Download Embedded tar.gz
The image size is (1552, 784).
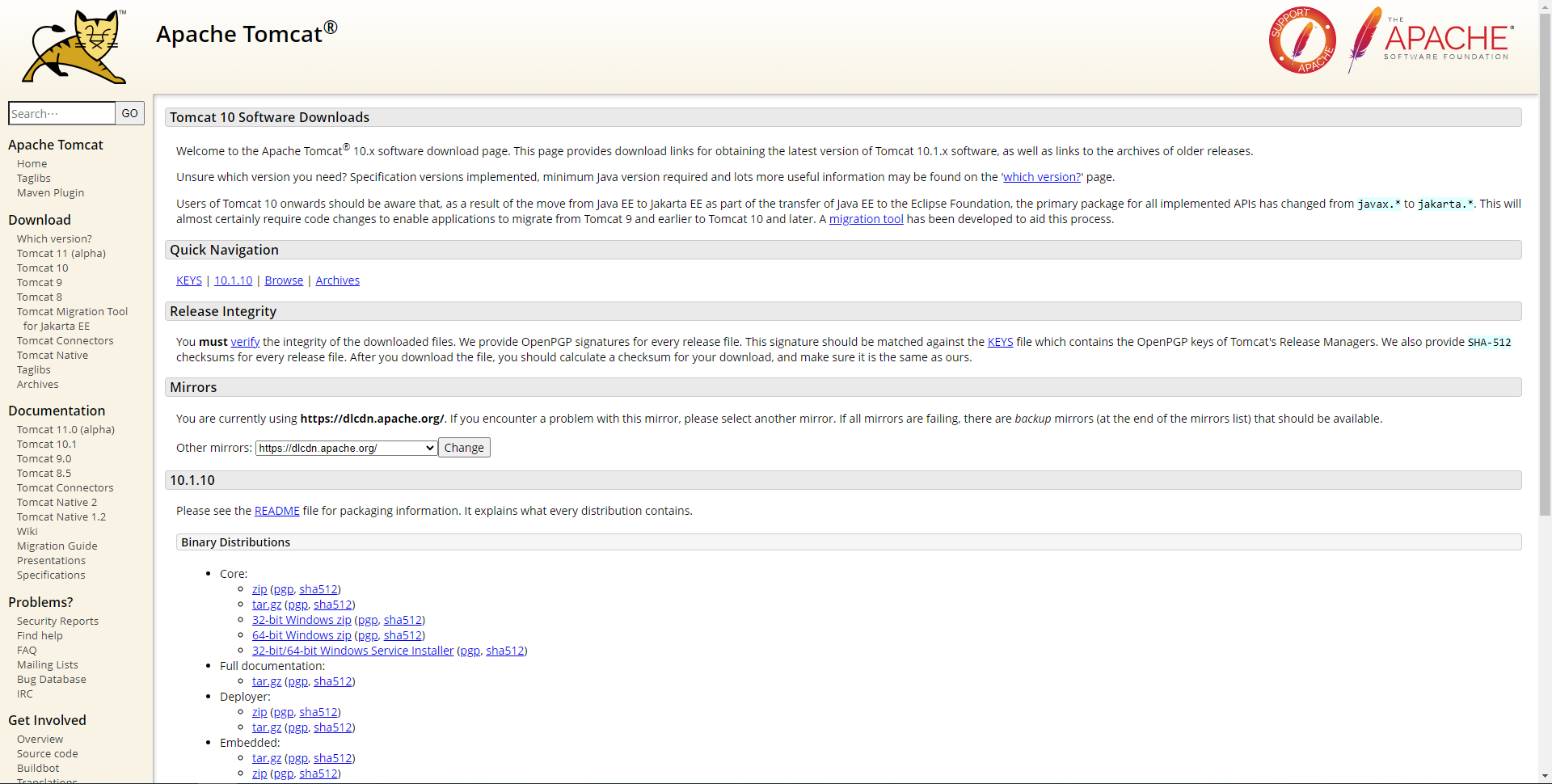[267, 758]
